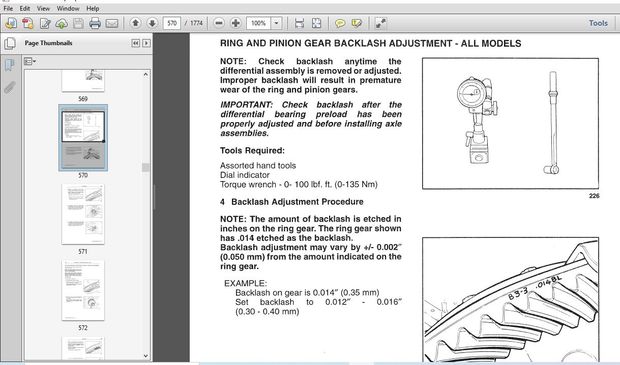Go to previous page with up arrow

click(x=135, y=23)
